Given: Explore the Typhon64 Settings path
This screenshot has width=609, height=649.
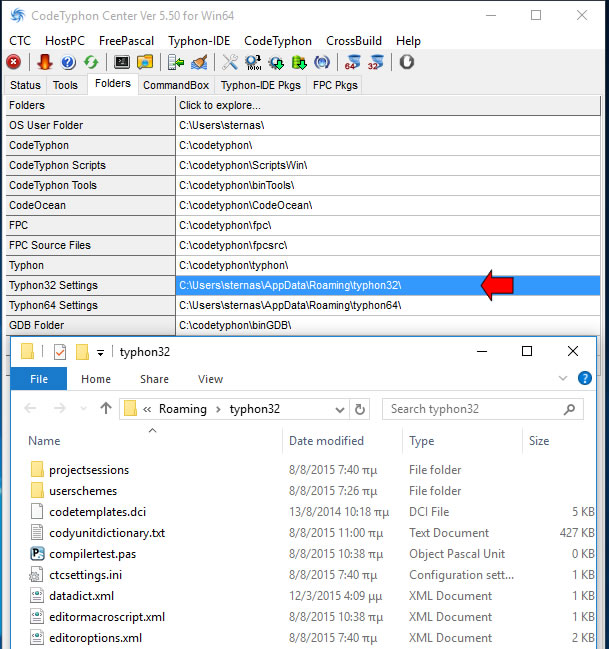Looking at the screenshot, I should (x=388, y=305).
